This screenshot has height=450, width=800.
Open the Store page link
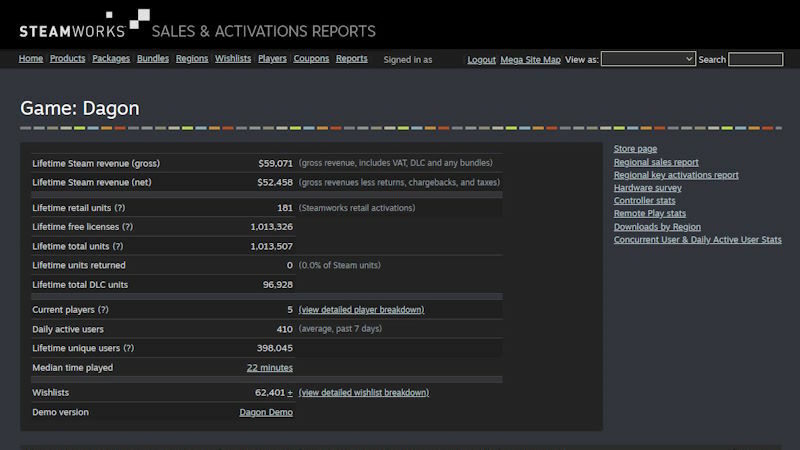(635, 149)
